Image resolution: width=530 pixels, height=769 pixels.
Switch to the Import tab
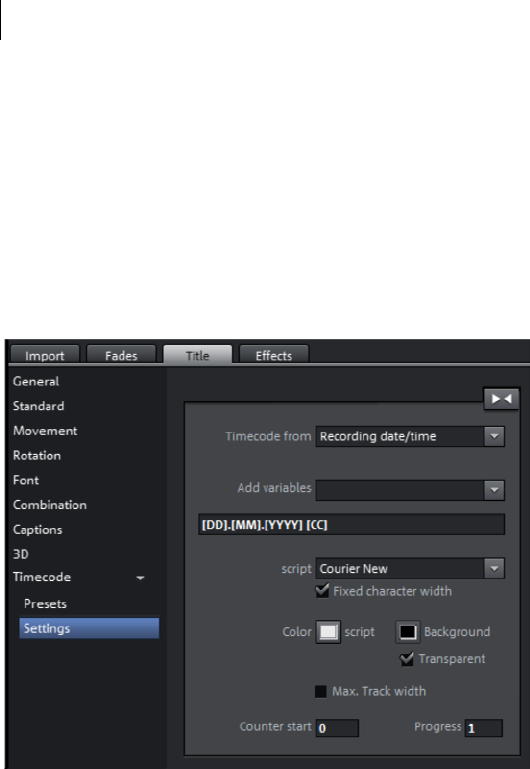point(45,355)
